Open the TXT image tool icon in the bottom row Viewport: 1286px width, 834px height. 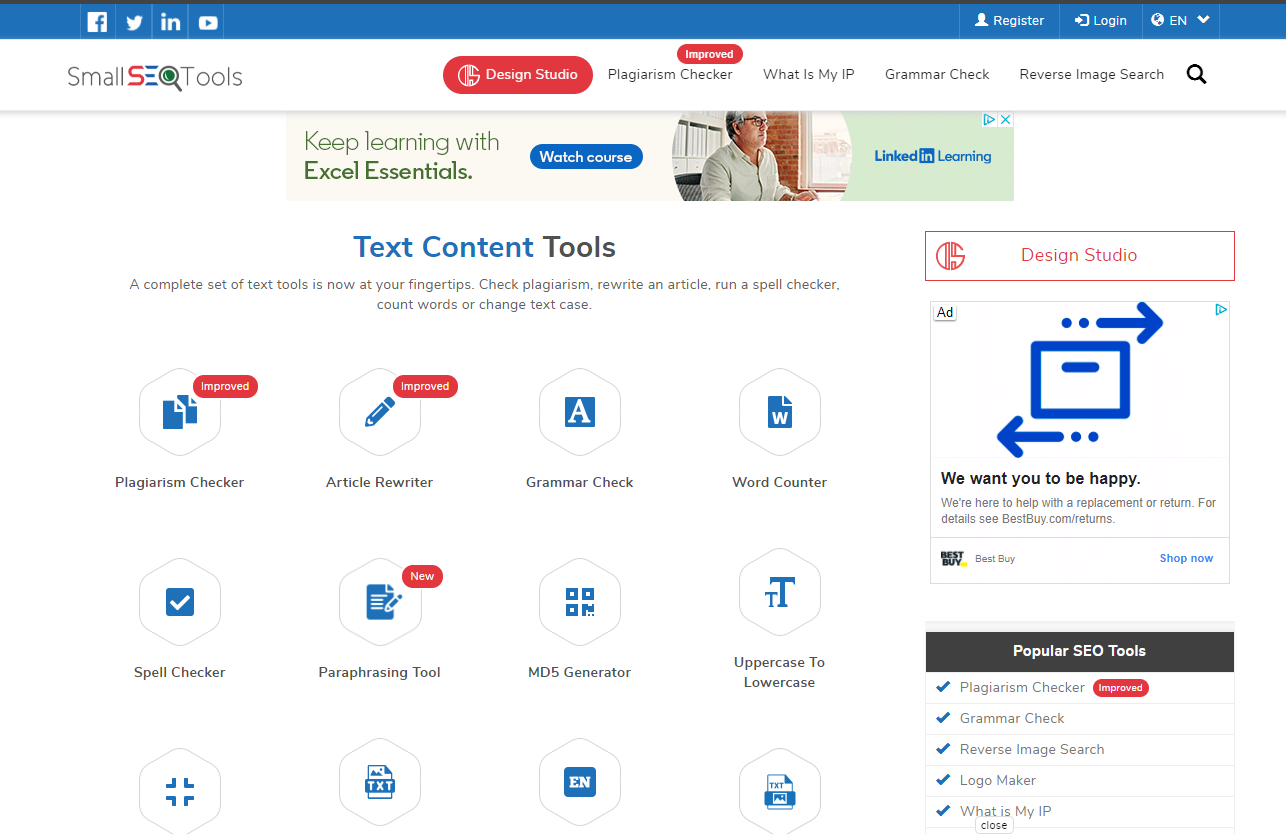click(380, 781)
